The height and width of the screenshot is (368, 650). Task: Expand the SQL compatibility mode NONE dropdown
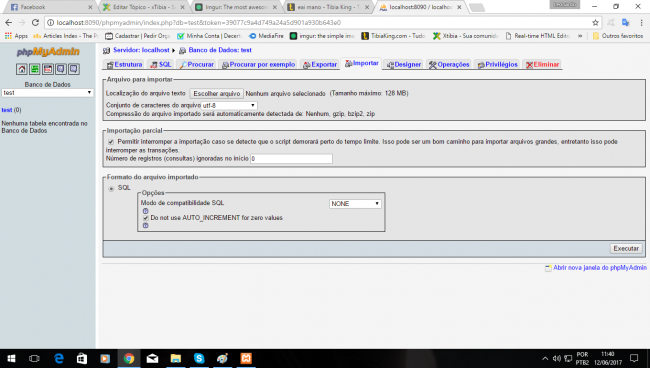tap(355, 204)
